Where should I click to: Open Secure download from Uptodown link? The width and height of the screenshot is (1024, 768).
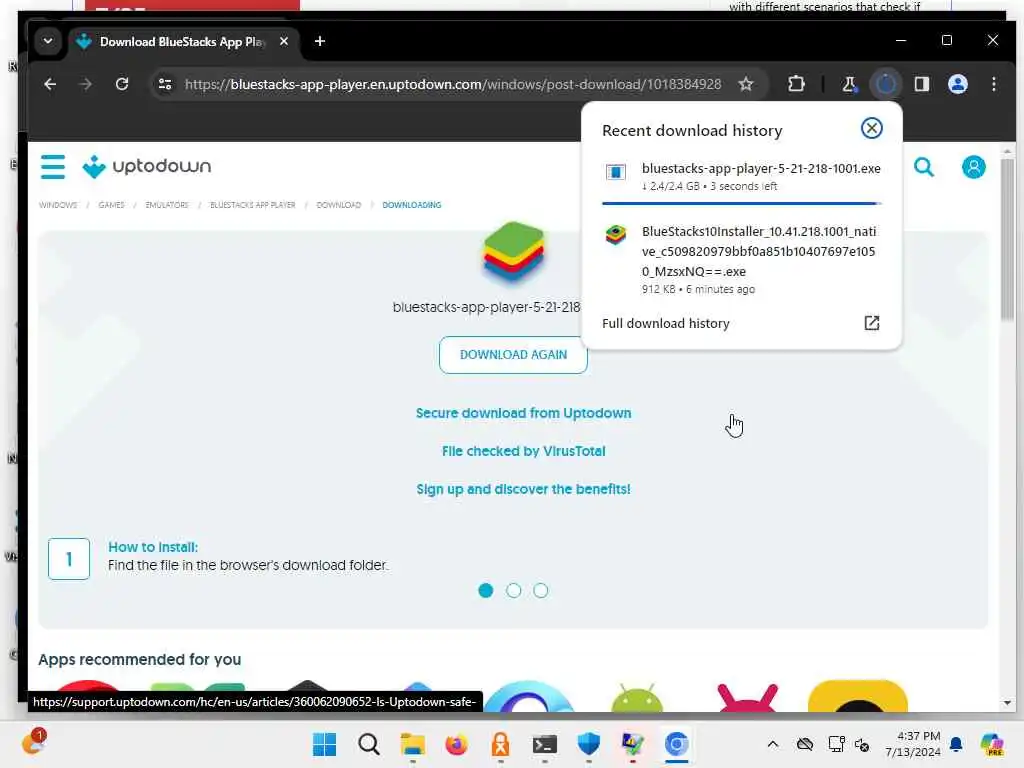524,413
